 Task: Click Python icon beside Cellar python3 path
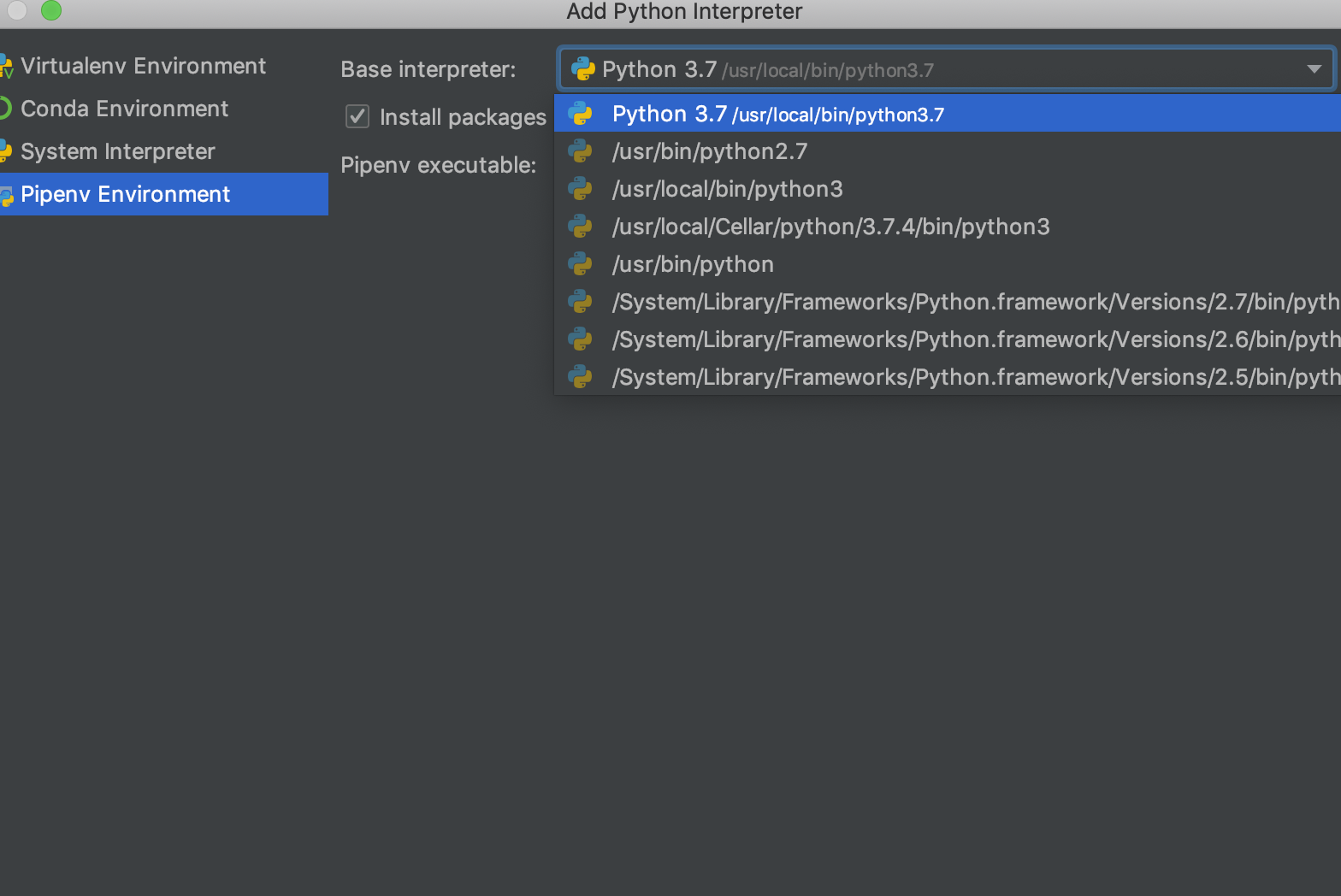tap(580, 227)
